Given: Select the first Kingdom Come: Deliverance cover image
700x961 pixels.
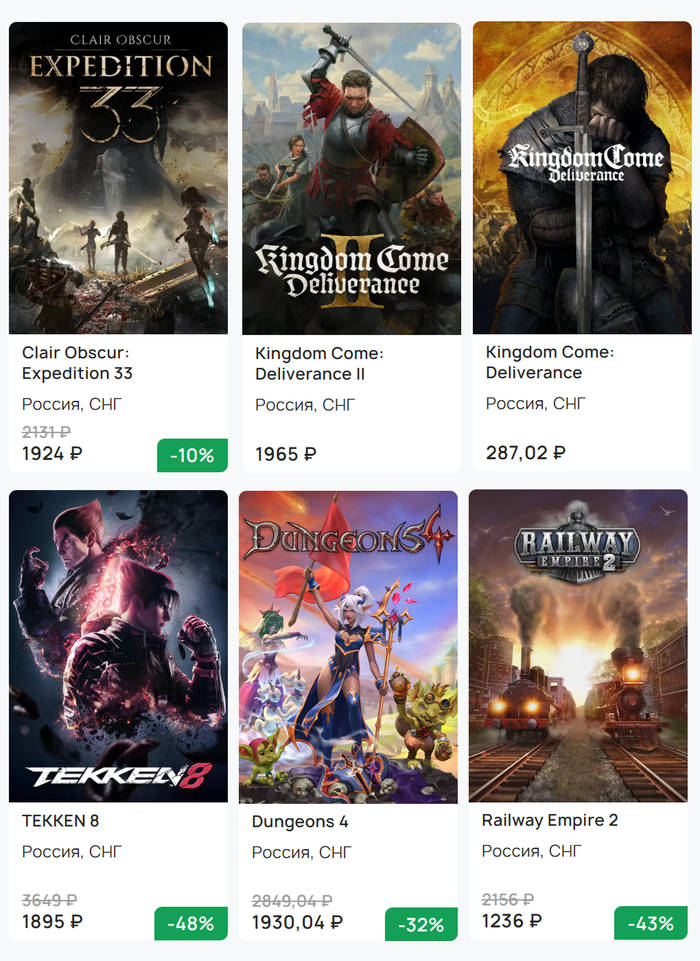Looking at the screenshot, I should (582, 178).
